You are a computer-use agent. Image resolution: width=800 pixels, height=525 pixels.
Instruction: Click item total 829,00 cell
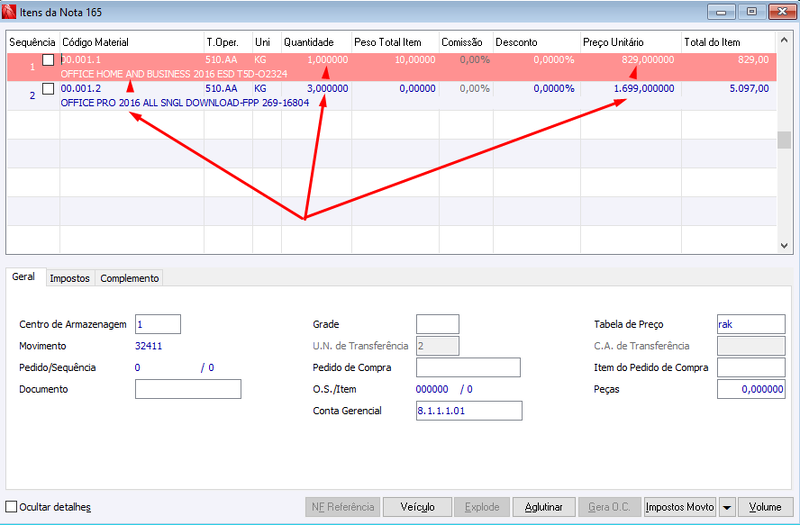click(x=754, y=60)
